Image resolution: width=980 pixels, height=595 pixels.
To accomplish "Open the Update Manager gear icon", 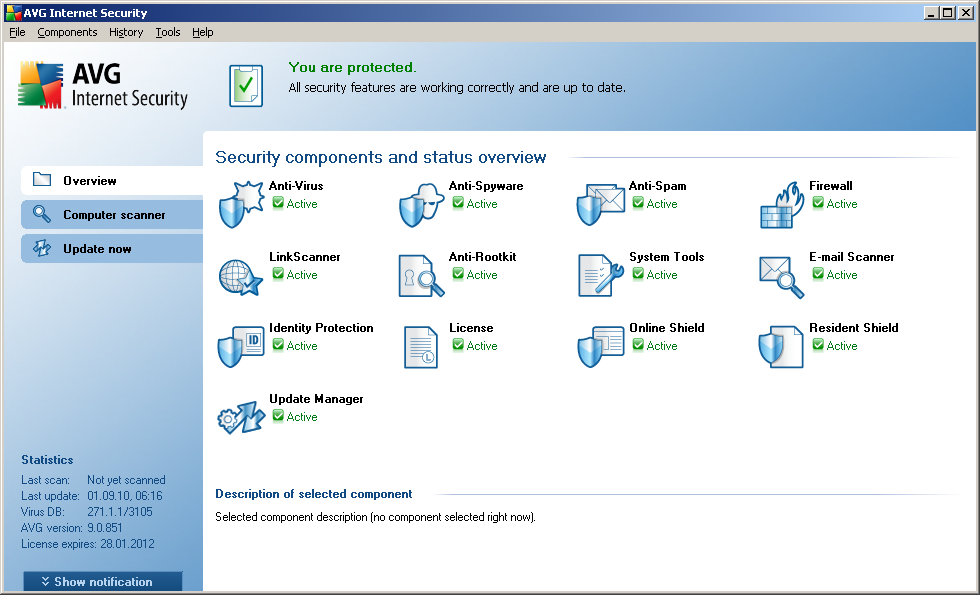I will pos(240,417).
